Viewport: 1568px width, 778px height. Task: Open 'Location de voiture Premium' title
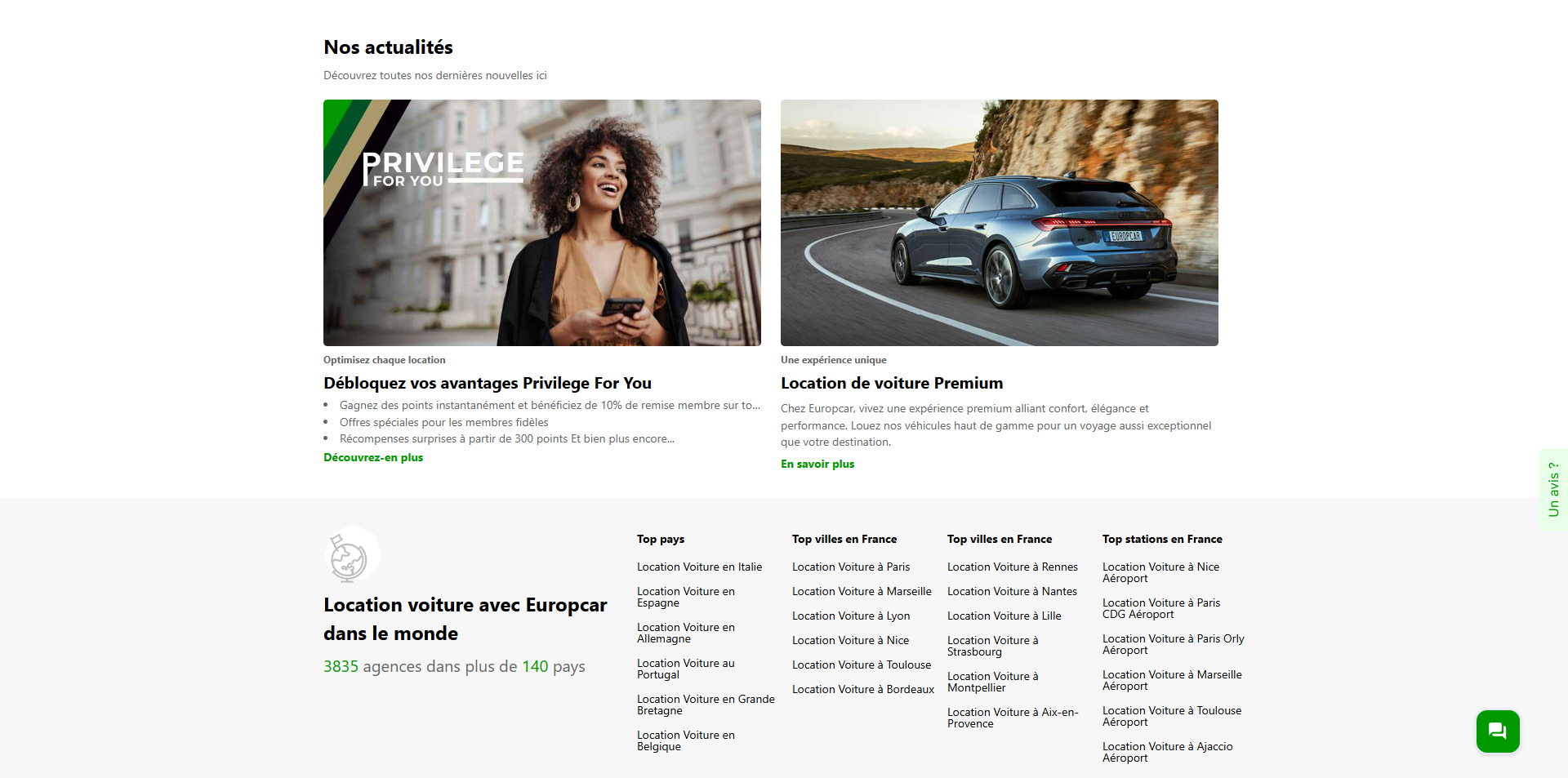892,383
